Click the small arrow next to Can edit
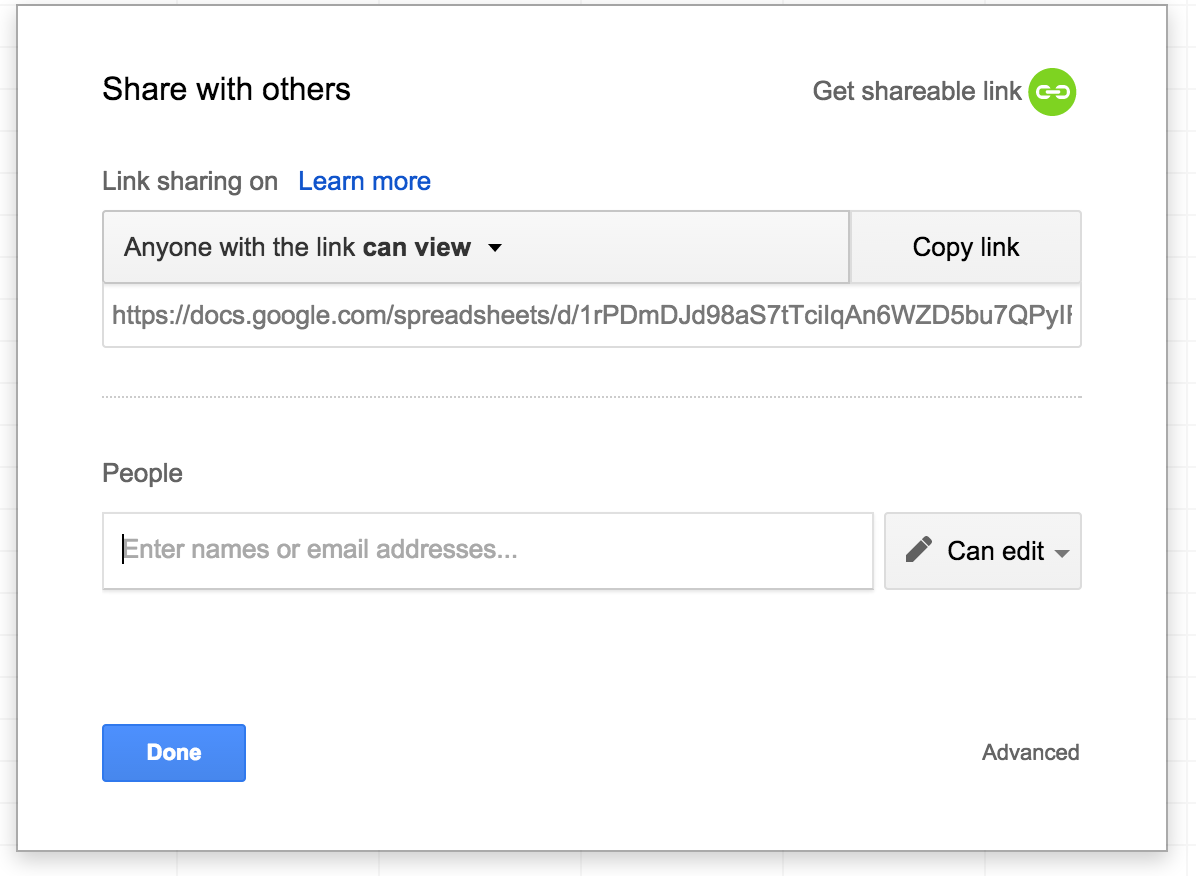1196x876 pixels. pyautogui.click(x=1062, y=553)
